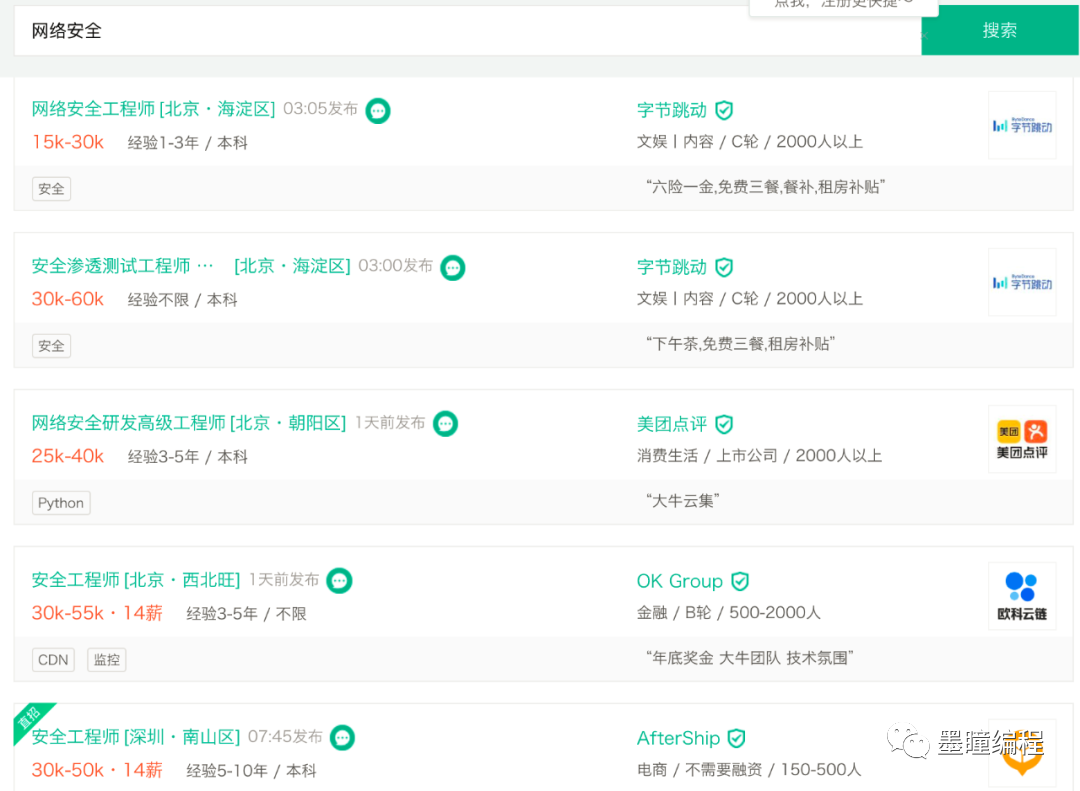Open 欧科云链 company logo
1080x791 pixels.
coord(1022,597)
